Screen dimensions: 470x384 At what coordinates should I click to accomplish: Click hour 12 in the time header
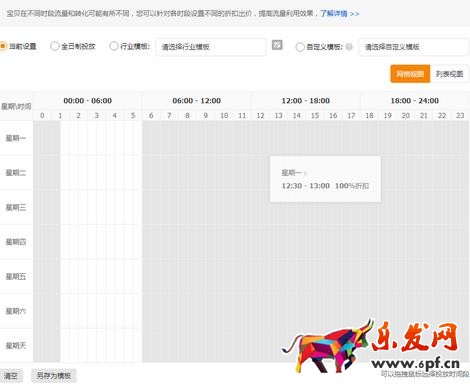260,116
